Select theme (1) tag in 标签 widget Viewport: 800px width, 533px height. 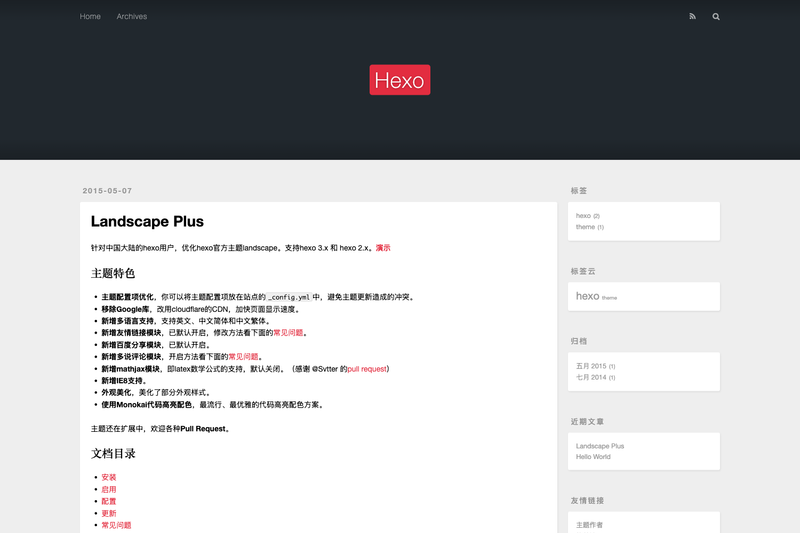[x=585, y=227]
